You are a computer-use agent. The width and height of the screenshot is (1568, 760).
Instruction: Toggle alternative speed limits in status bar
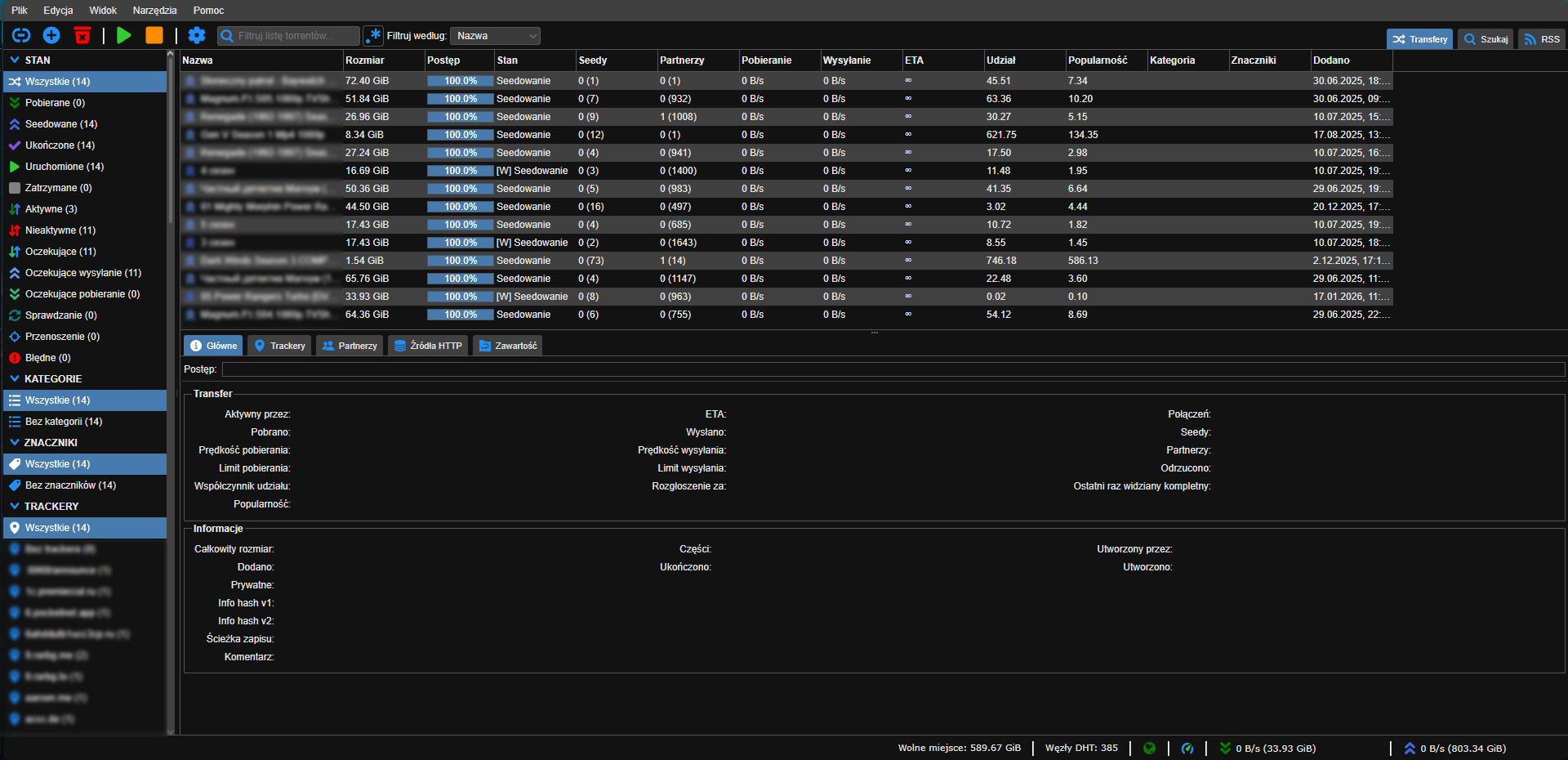coord(1187,748)
